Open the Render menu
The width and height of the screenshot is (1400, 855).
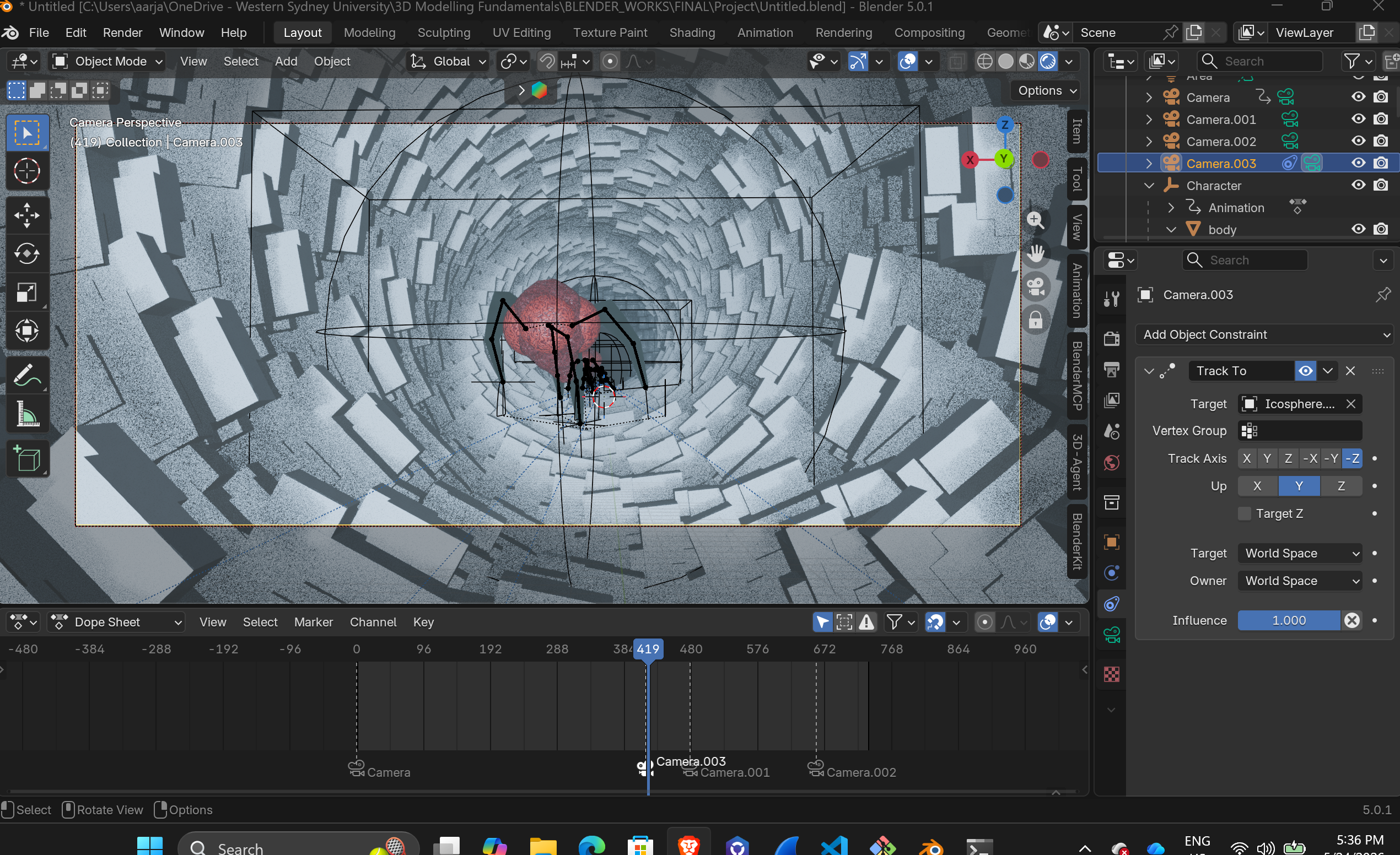tap(122, 33)
